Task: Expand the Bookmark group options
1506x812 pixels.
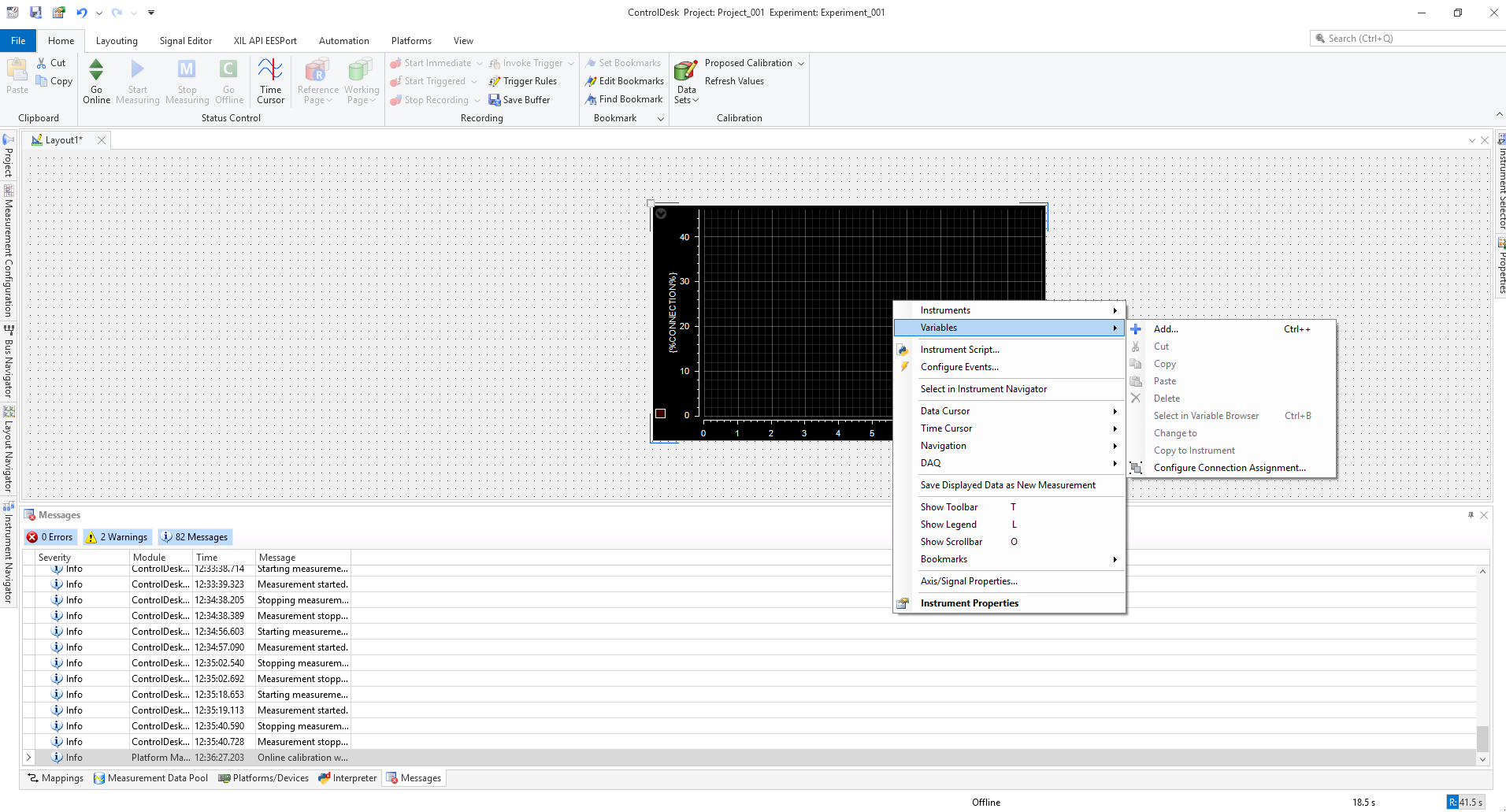Action: pos(661,118)
